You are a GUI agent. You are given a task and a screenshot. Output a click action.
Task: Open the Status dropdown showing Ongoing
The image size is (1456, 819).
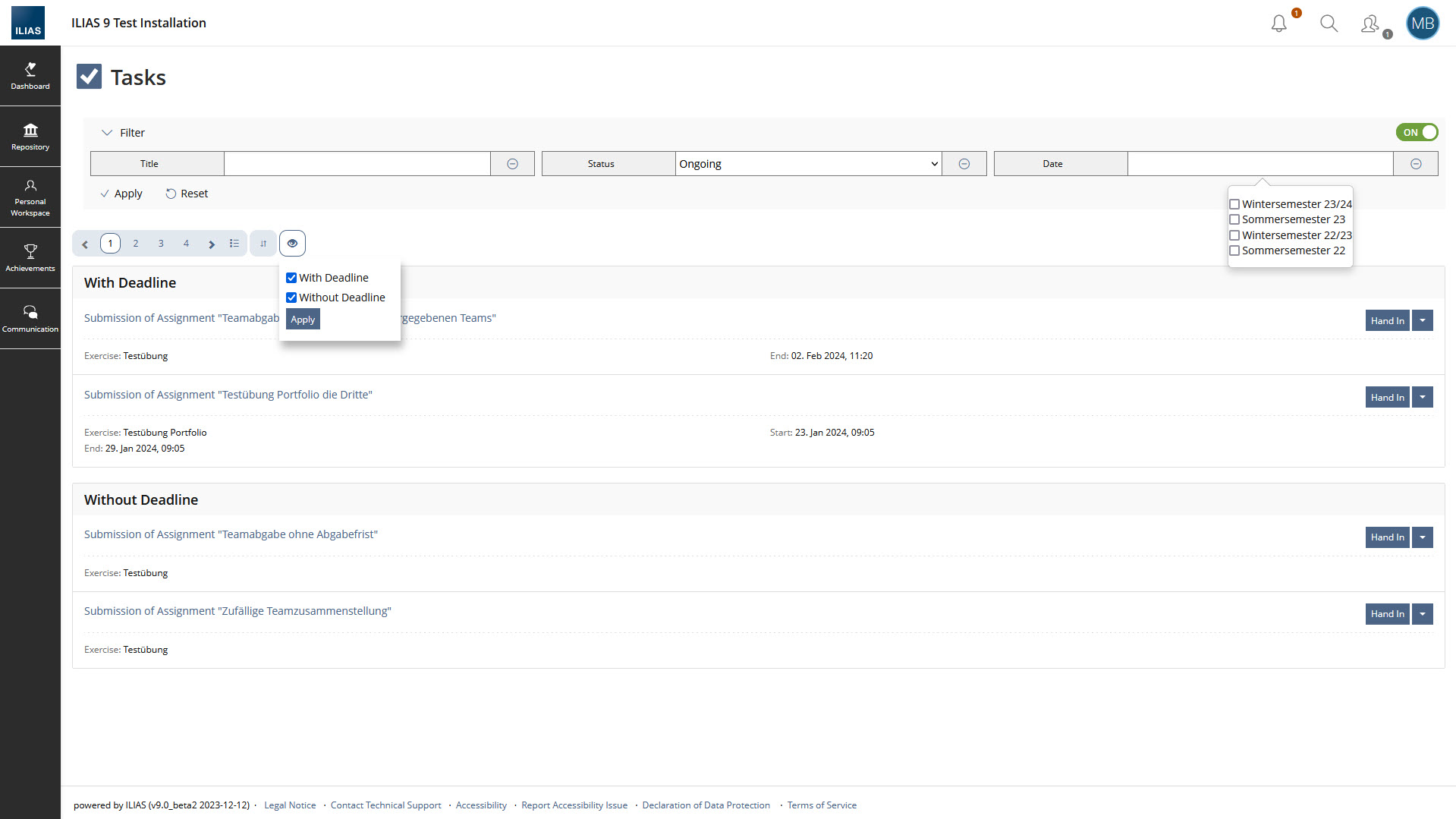(x=808, y=164)
